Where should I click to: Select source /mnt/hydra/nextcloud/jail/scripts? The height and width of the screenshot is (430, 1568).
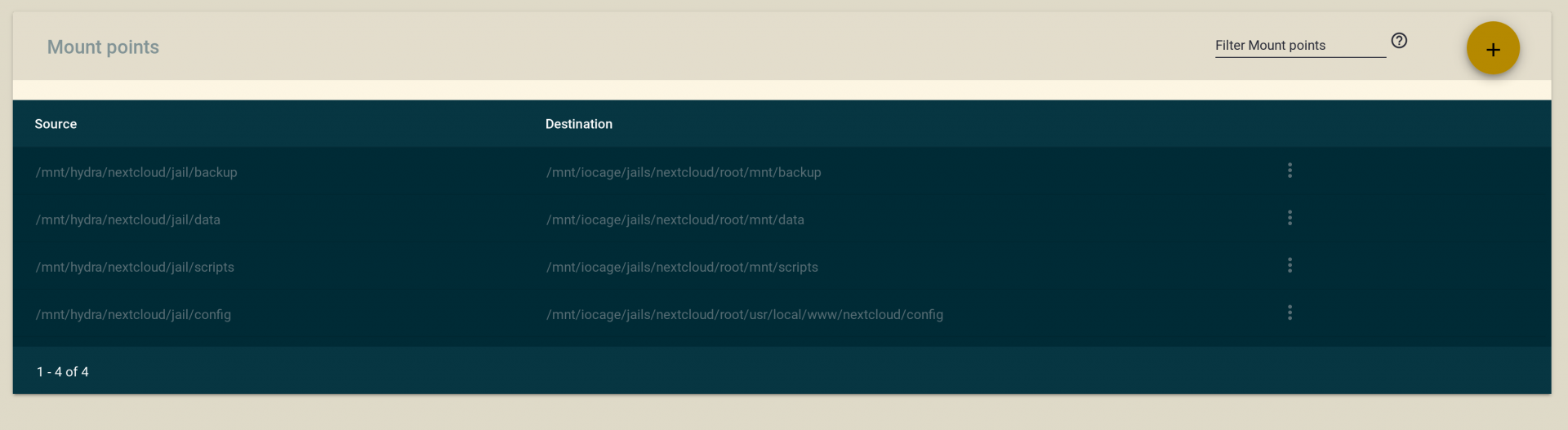[135, 267]
